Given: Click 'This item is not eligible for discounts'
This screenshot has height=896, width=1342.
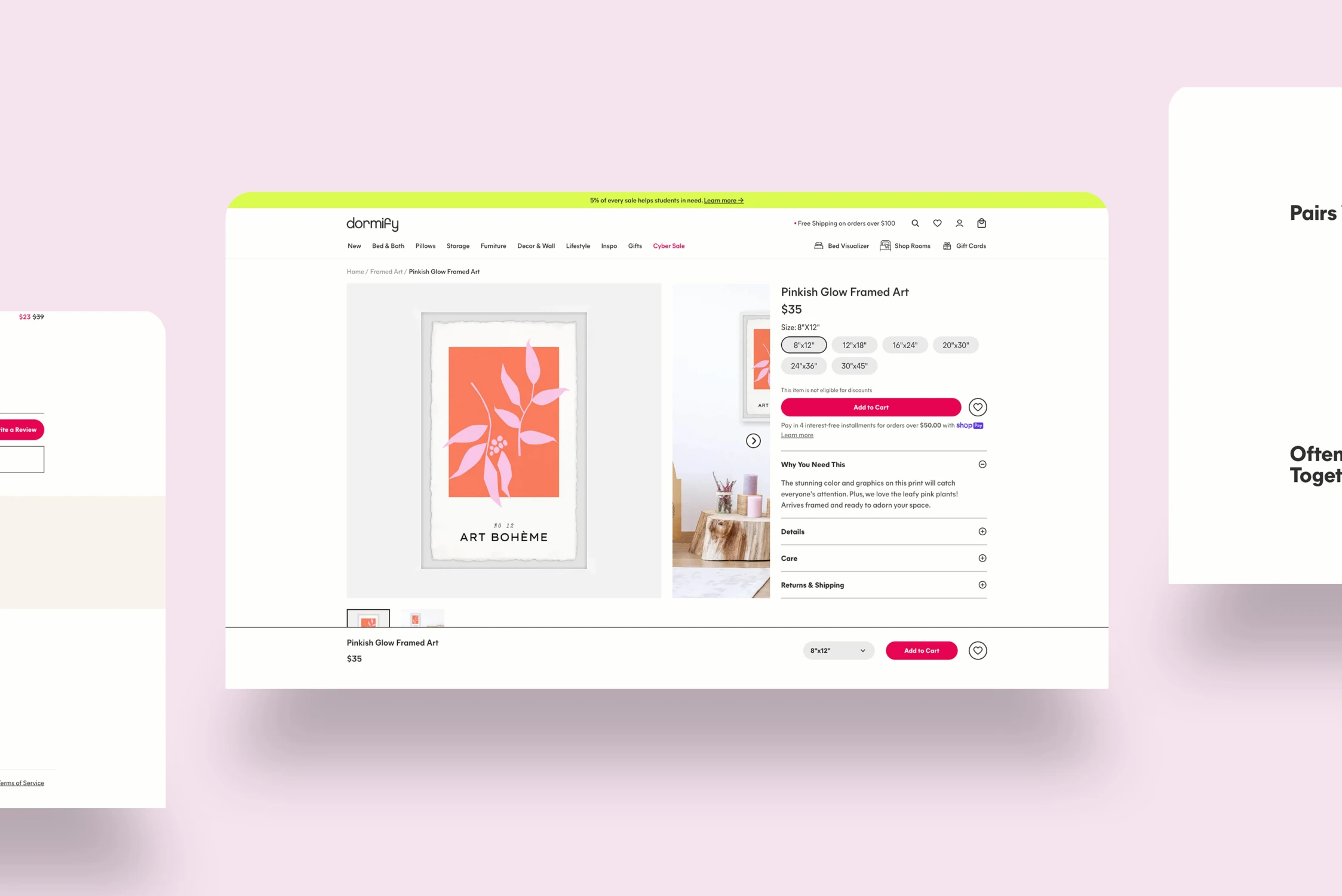Looking at the screenshot, I should click(x=826, y=391).
